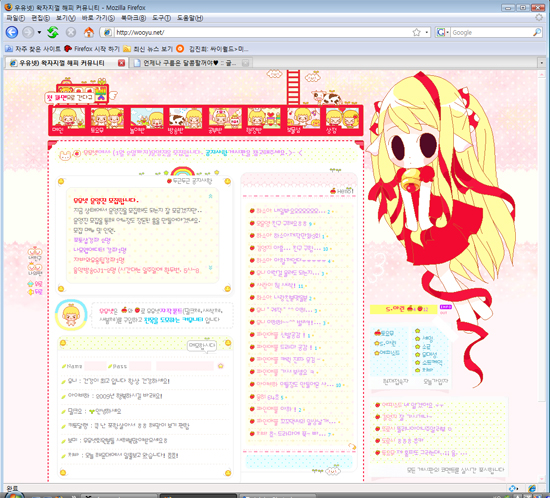The height and width of the screenshot is (498, 550).
Task: Click the Pass input field in guestbook
Action: tap(140, 366)
